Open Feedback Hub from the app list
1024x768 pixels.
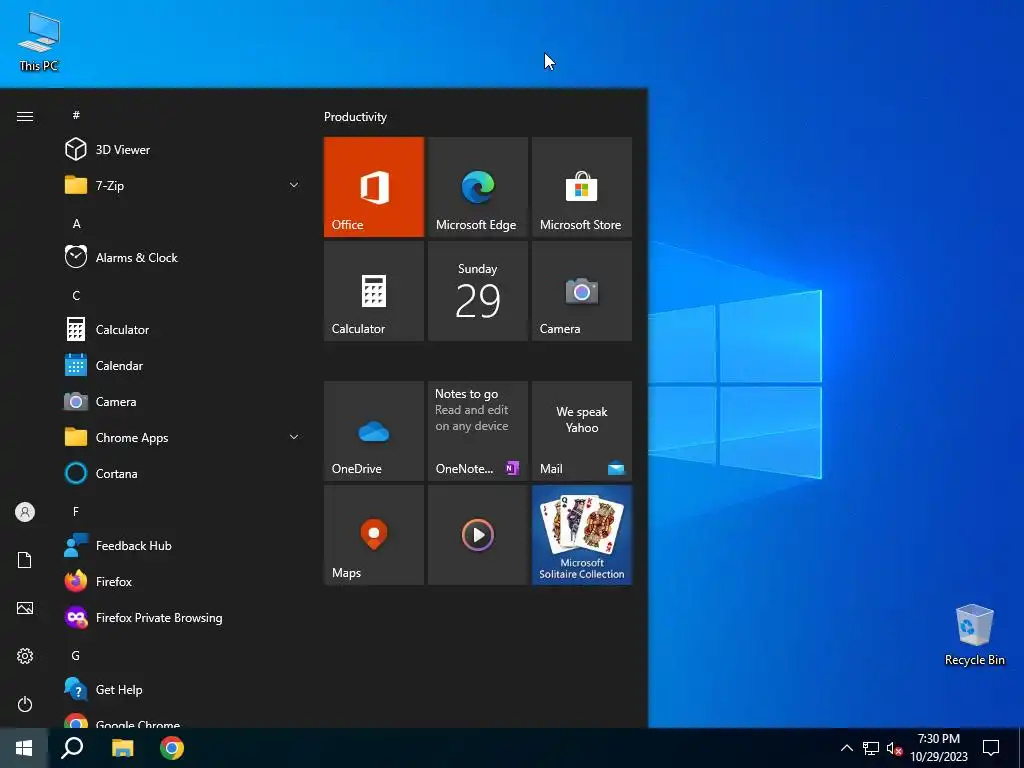tap(183, 545)
